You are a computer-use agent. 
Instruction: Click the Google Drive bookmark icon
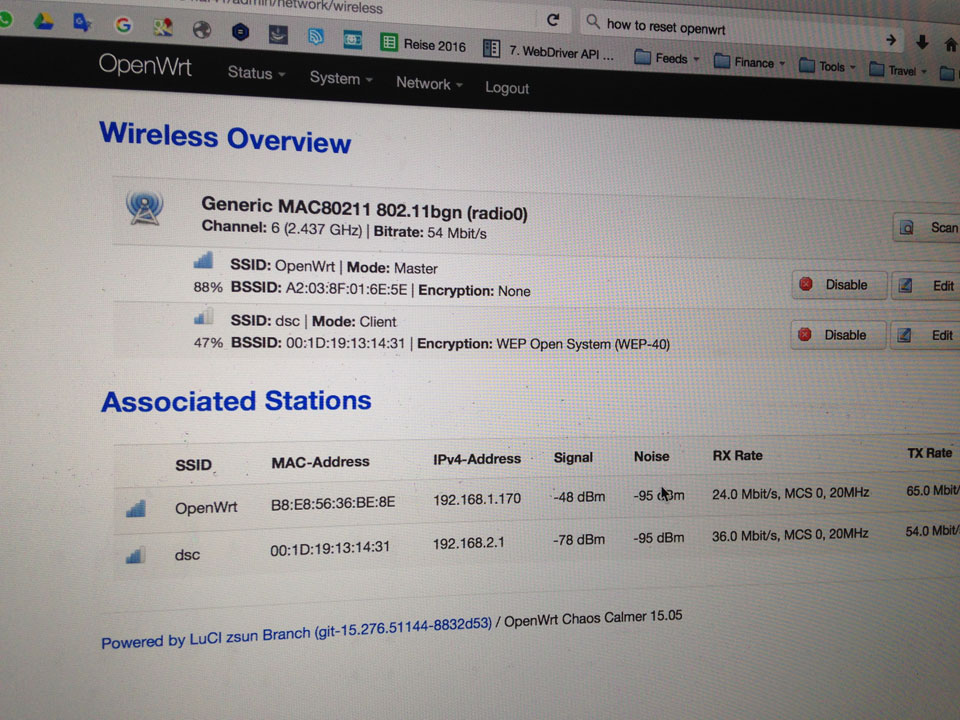coord(43,21)
